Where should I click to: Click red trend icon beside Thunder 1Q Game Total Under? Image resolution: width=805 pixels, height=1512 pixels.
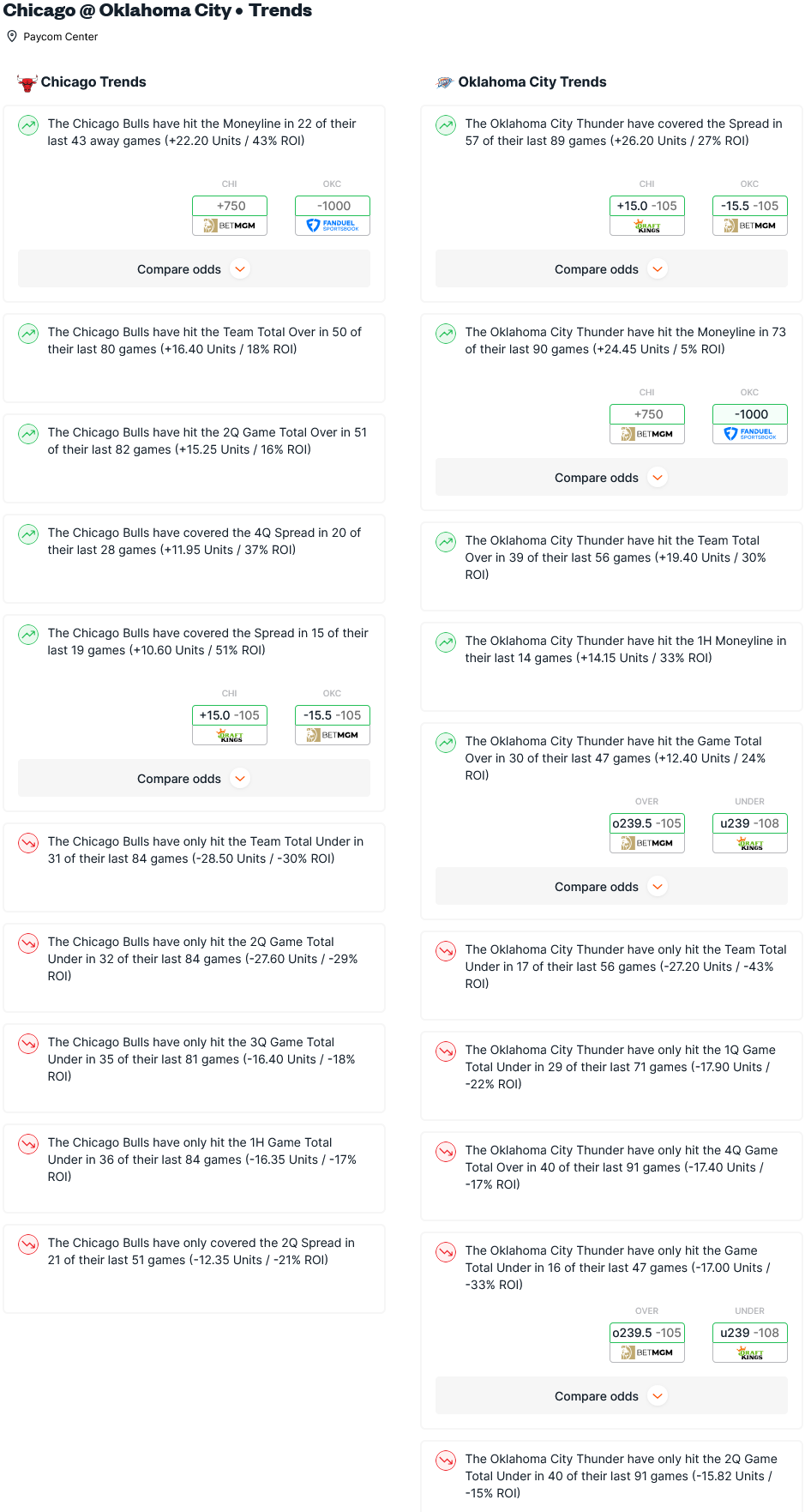coord(446,1051)
